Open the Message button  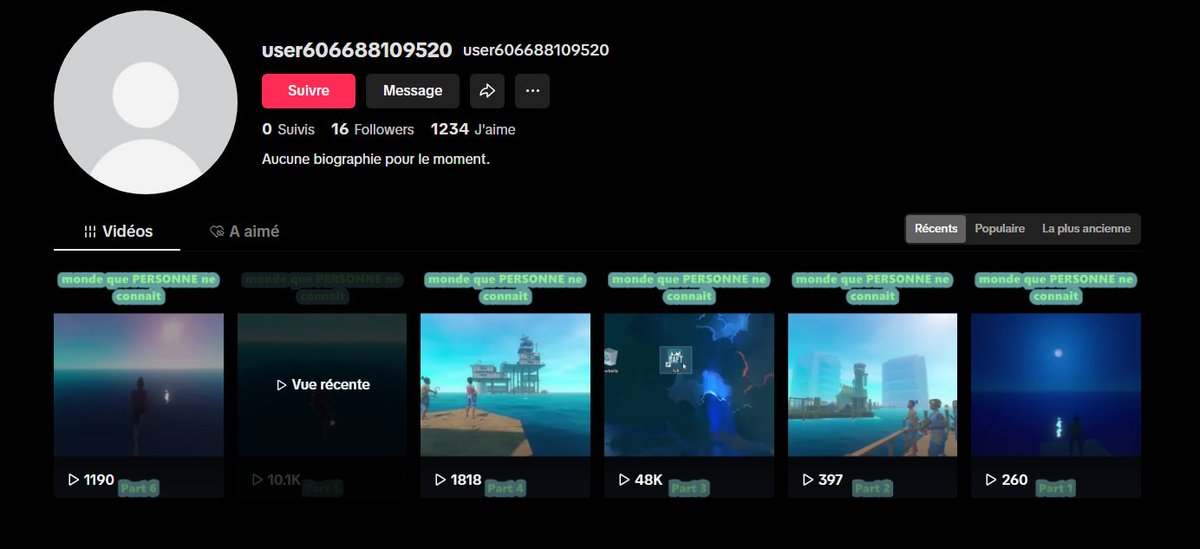[x=412, y=91]
